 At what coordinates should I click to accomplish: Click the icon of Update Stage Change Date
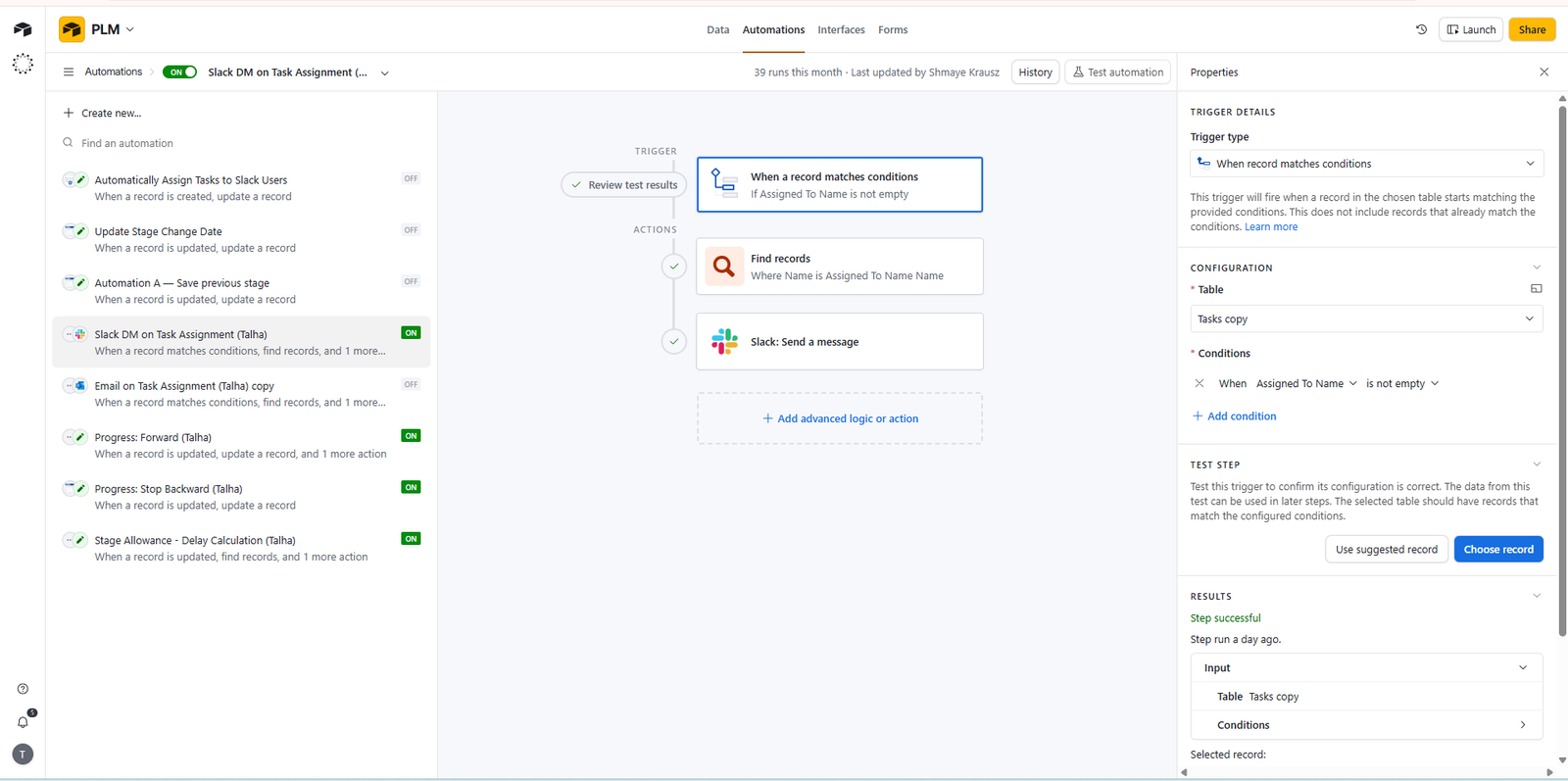tap(75, 231)
